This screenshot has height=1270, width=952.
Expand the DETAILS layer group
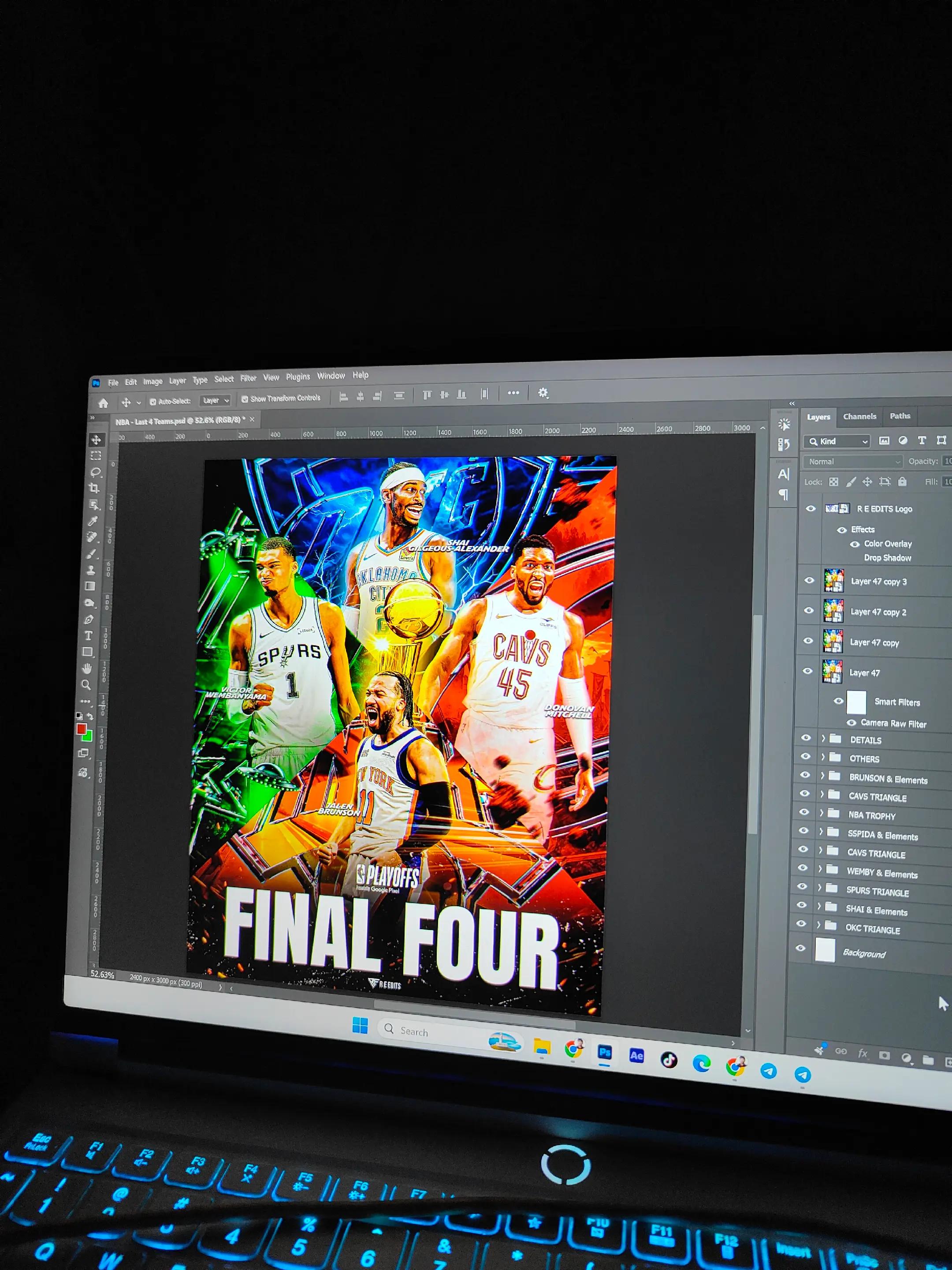[823, 738]
